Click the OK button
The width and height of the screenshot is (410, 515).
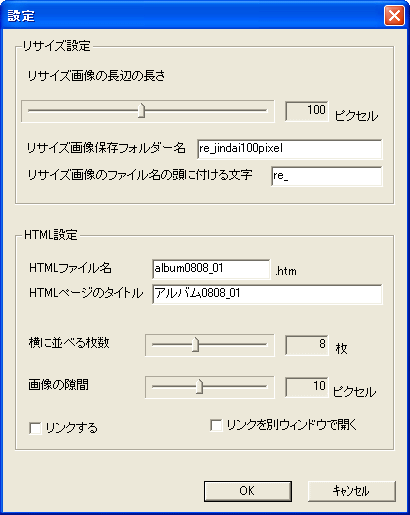coord(248,491)
